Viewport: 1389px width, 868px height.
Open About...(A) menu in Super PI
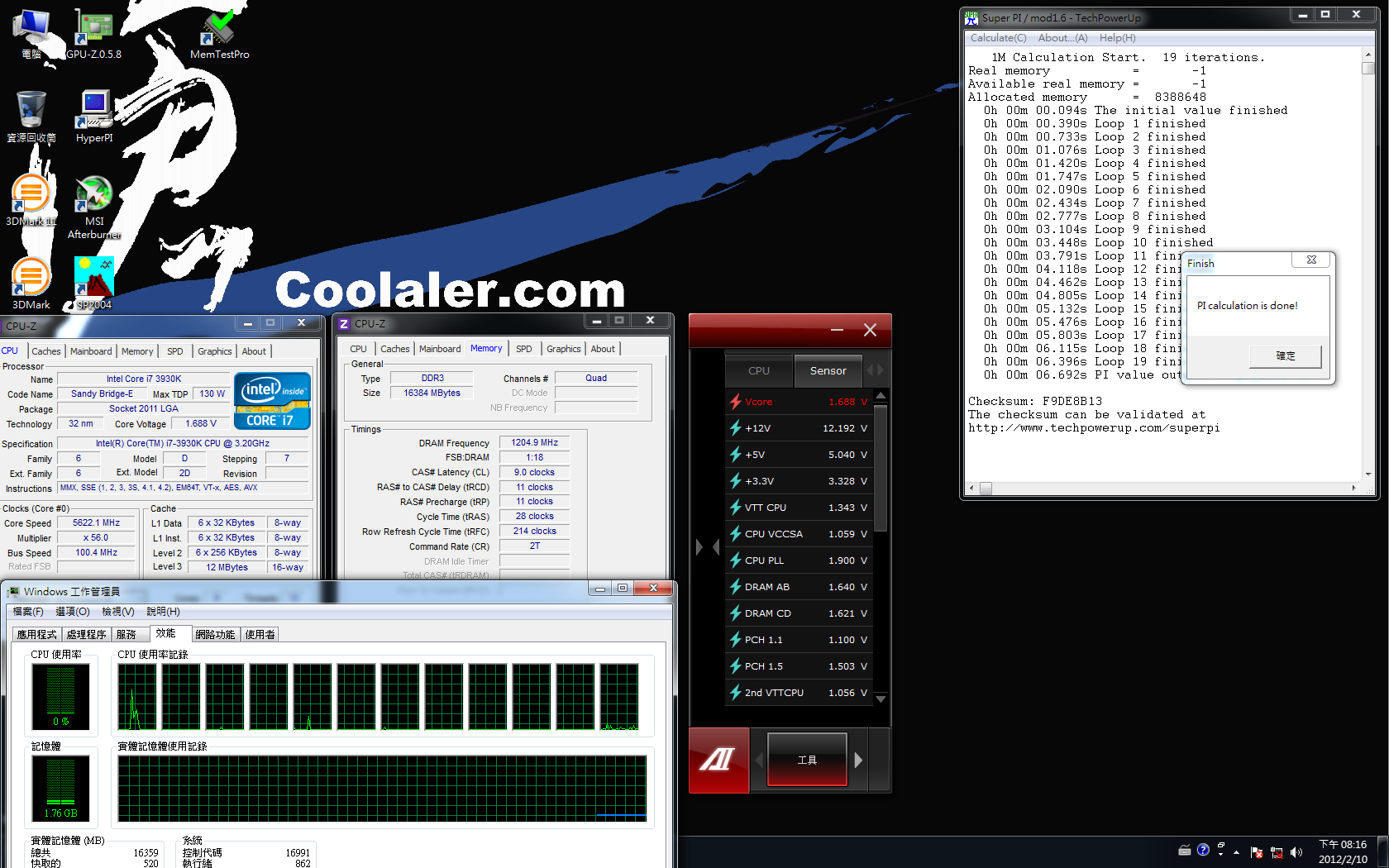point(1062,38)
